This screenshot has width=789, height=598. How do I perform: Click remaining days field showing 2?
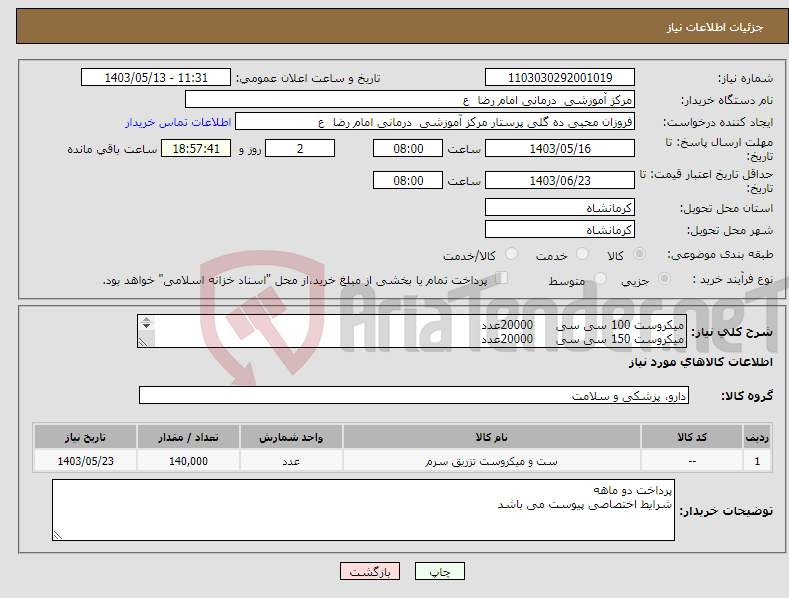[300, 148]
